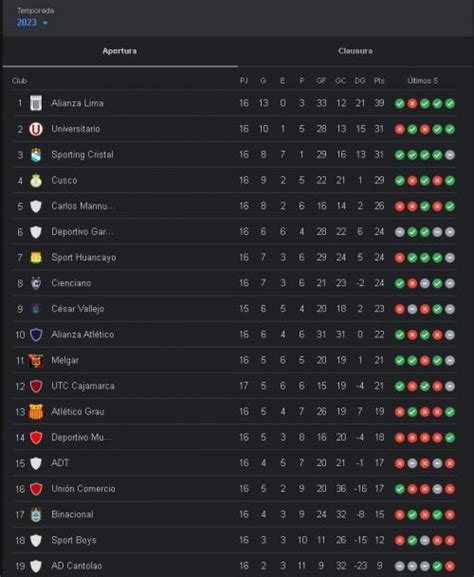
Task: Open the 2023 season dropdown
Action: (x=32, y=22)
